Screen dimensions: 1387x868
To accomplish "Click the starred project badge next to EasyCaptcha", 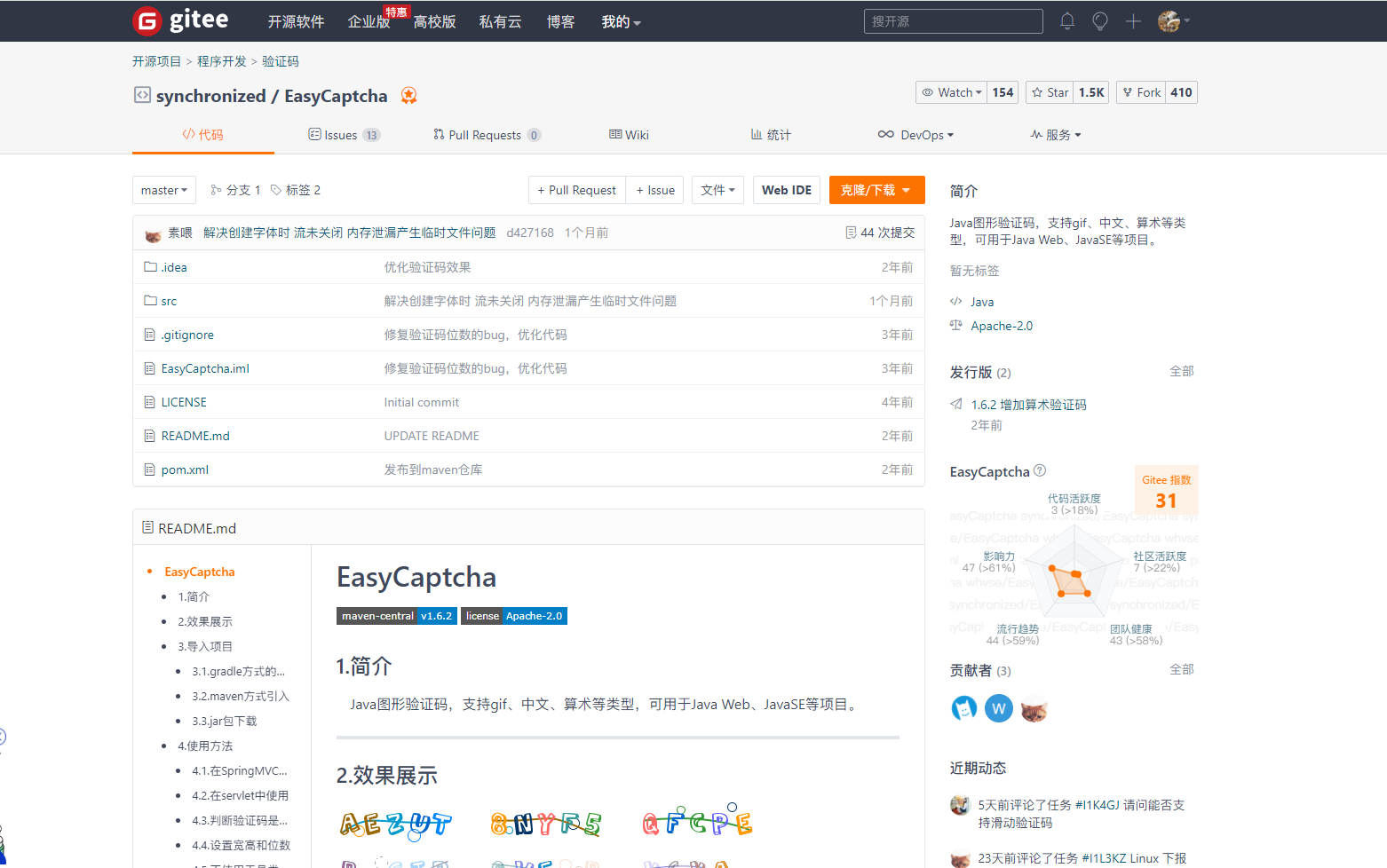I will (408, 95).
